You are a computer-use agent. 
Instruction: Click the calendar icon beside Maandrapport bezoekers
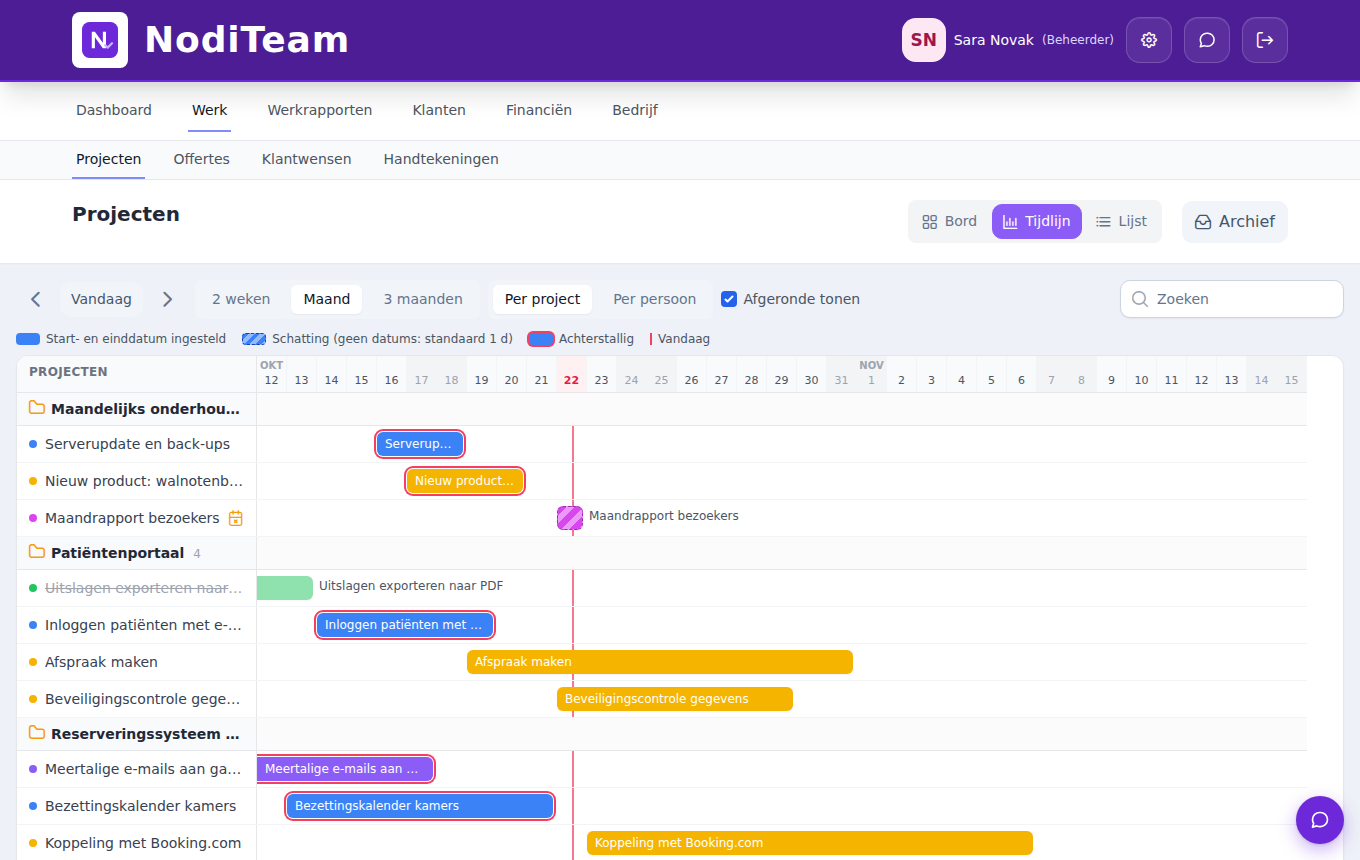coord(236,518)
